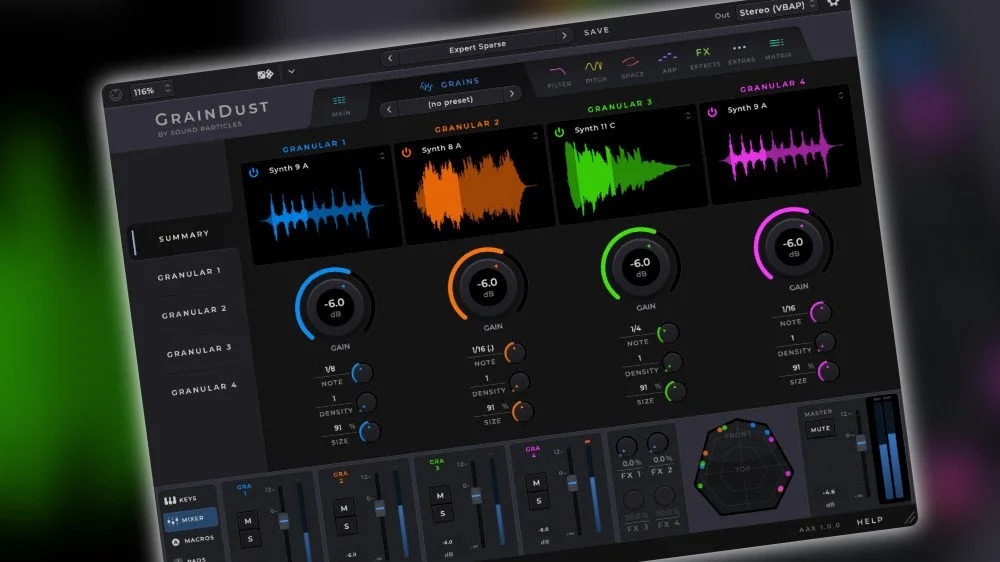Viewport: 1000px width, 562px height.
Task: Open the Out Stereo (VBAP) dropdown
Action: tap(777, 8)
